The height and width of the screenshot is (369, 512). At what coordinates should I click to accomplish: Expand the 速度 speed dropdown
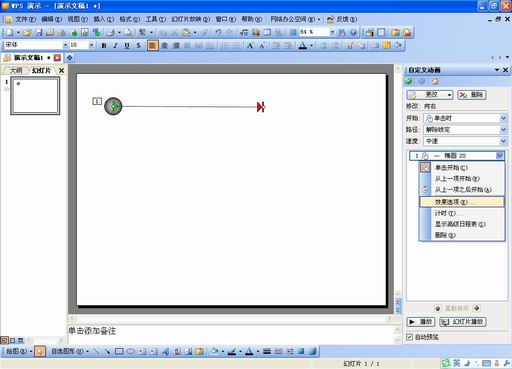pos(503,141)
